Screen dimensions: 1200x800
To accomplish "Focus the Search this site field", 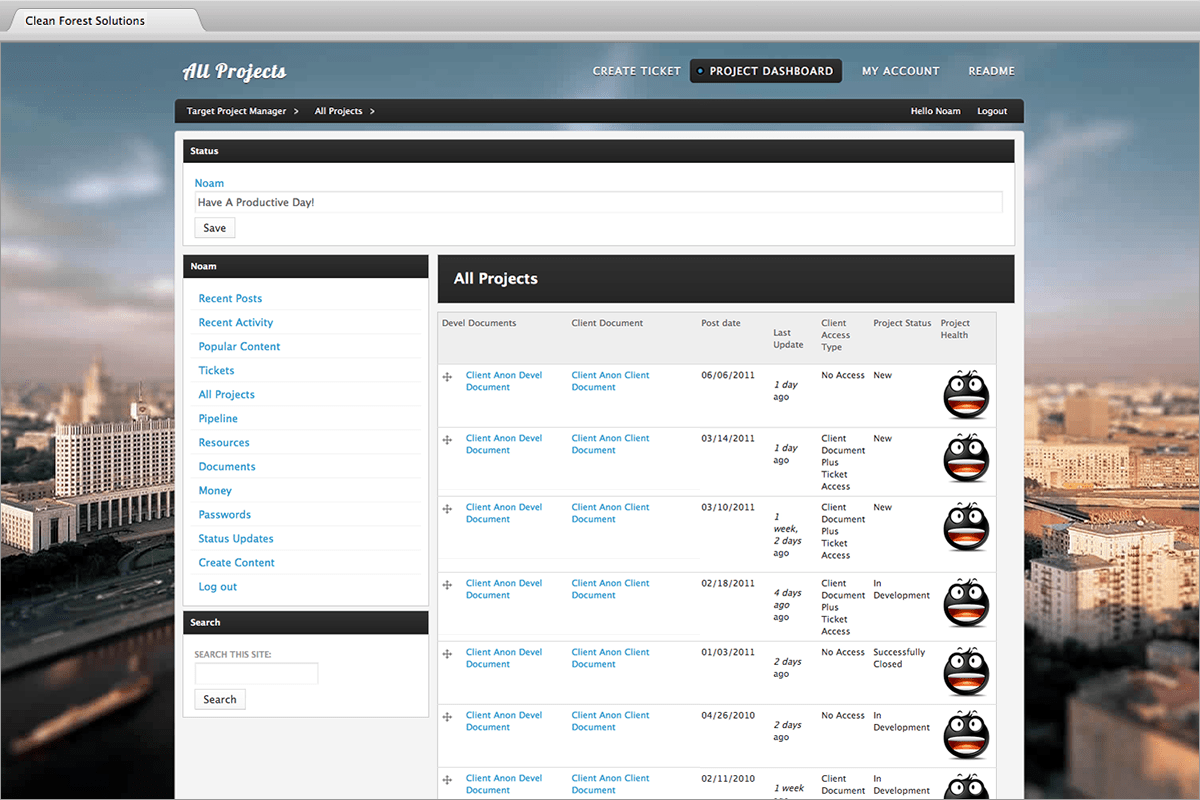I will click(256, 674).
